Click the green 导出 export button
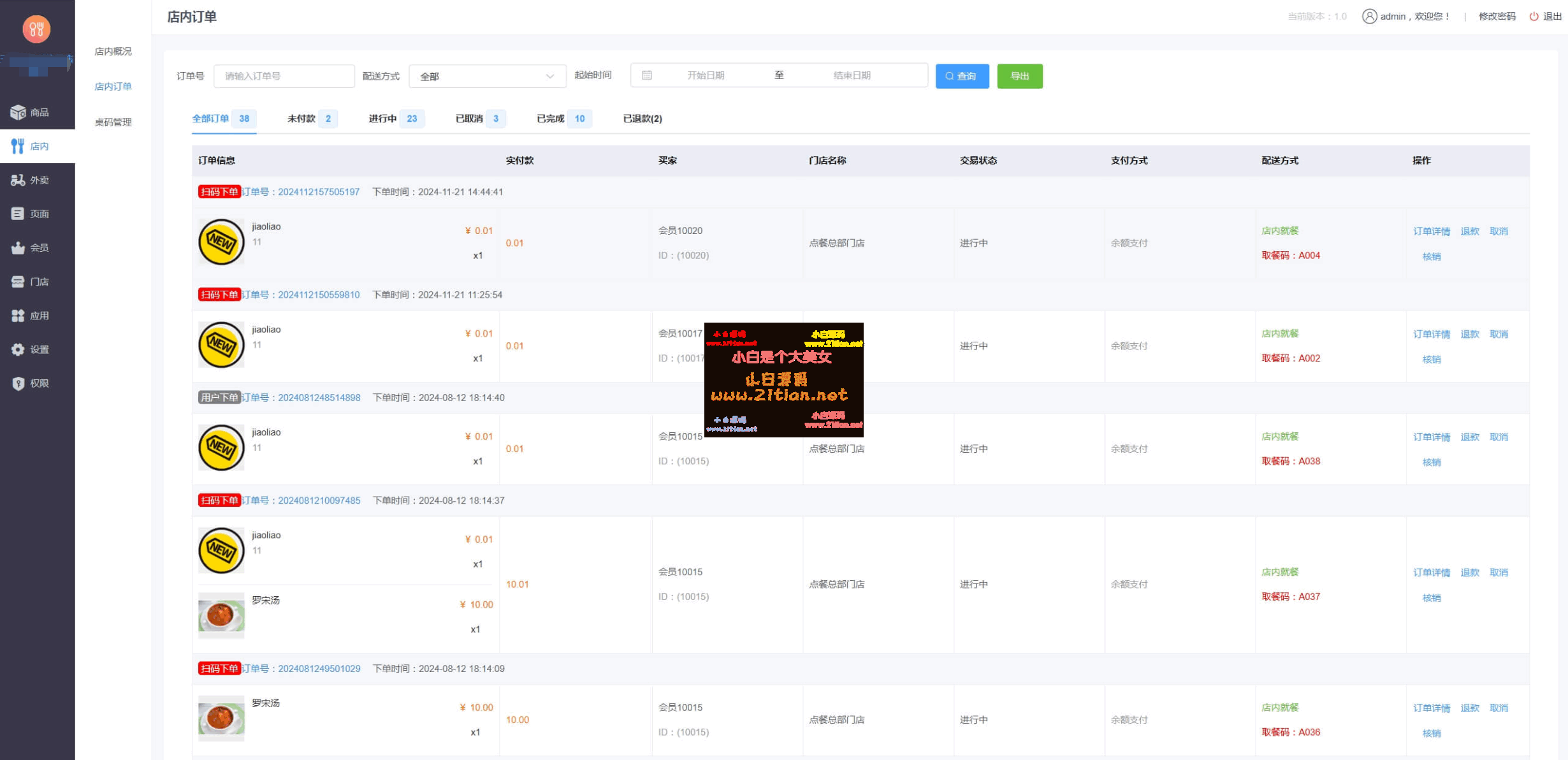This screenshot has width=1568, height=760. point(1020,76)
